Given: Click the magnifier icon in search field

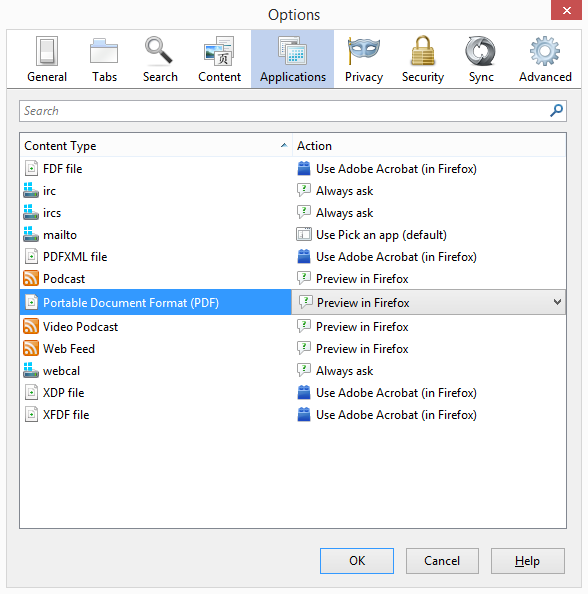Looking at the screenshot, I should tap(556, 111).
